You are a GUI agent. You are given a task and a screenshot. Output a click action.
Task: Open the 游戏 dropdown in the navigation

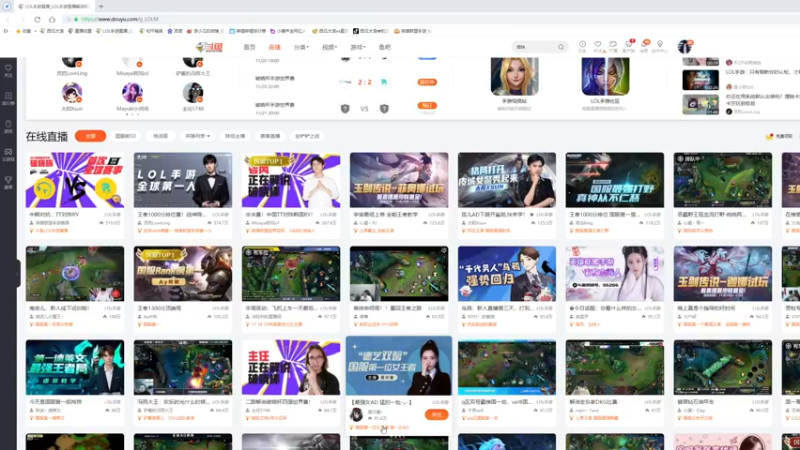click(x=357, y=47)
